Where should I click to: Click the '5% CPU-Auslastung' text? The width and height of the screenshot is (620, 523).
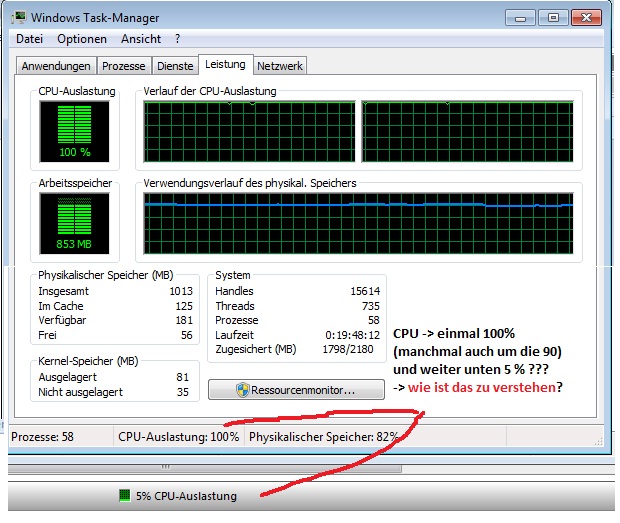186,496
